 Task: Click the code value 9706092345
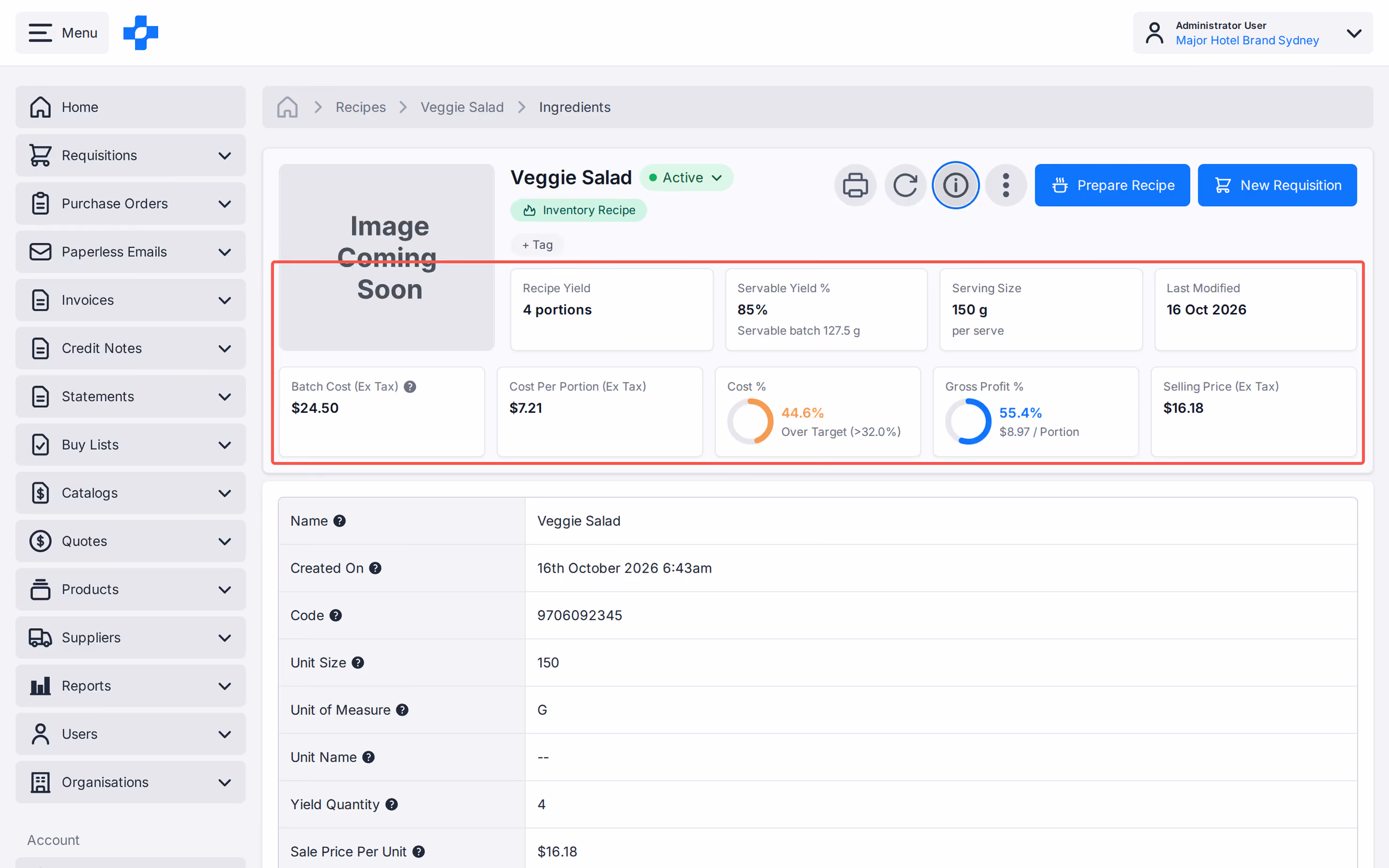(580, 615)
